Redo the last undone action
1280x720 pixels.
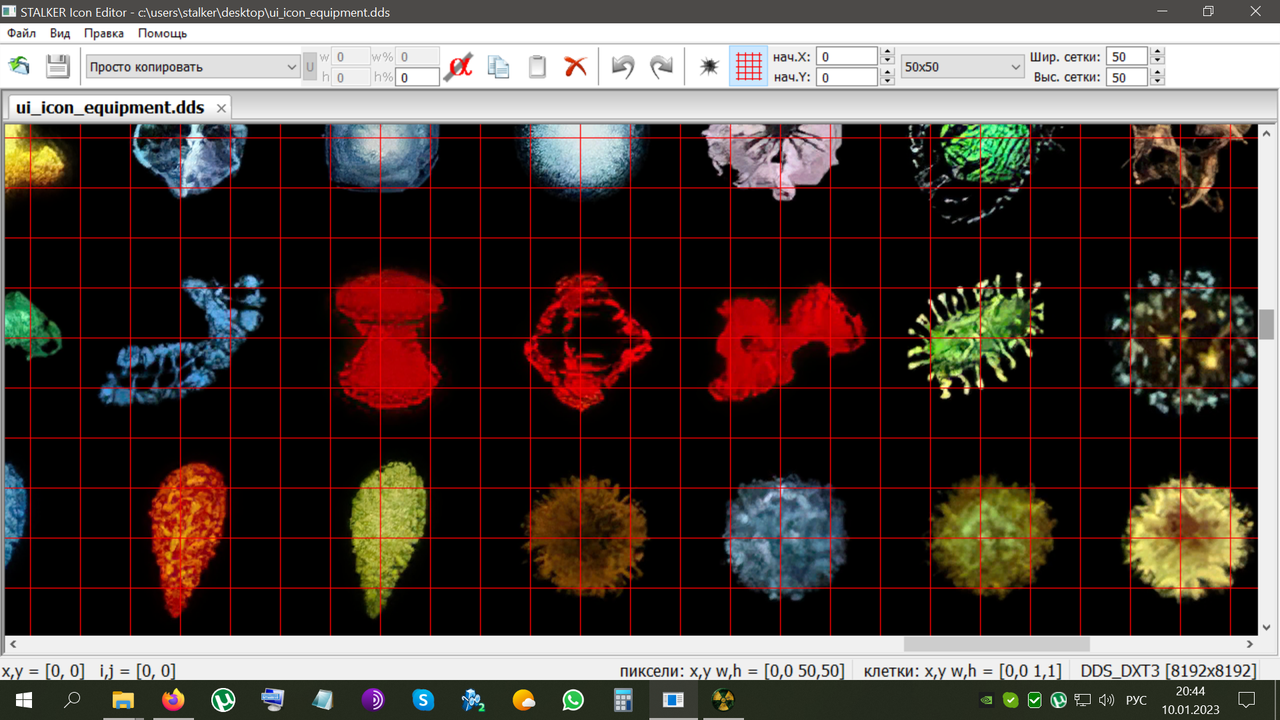pyautogui.click(x=661, y=67)
